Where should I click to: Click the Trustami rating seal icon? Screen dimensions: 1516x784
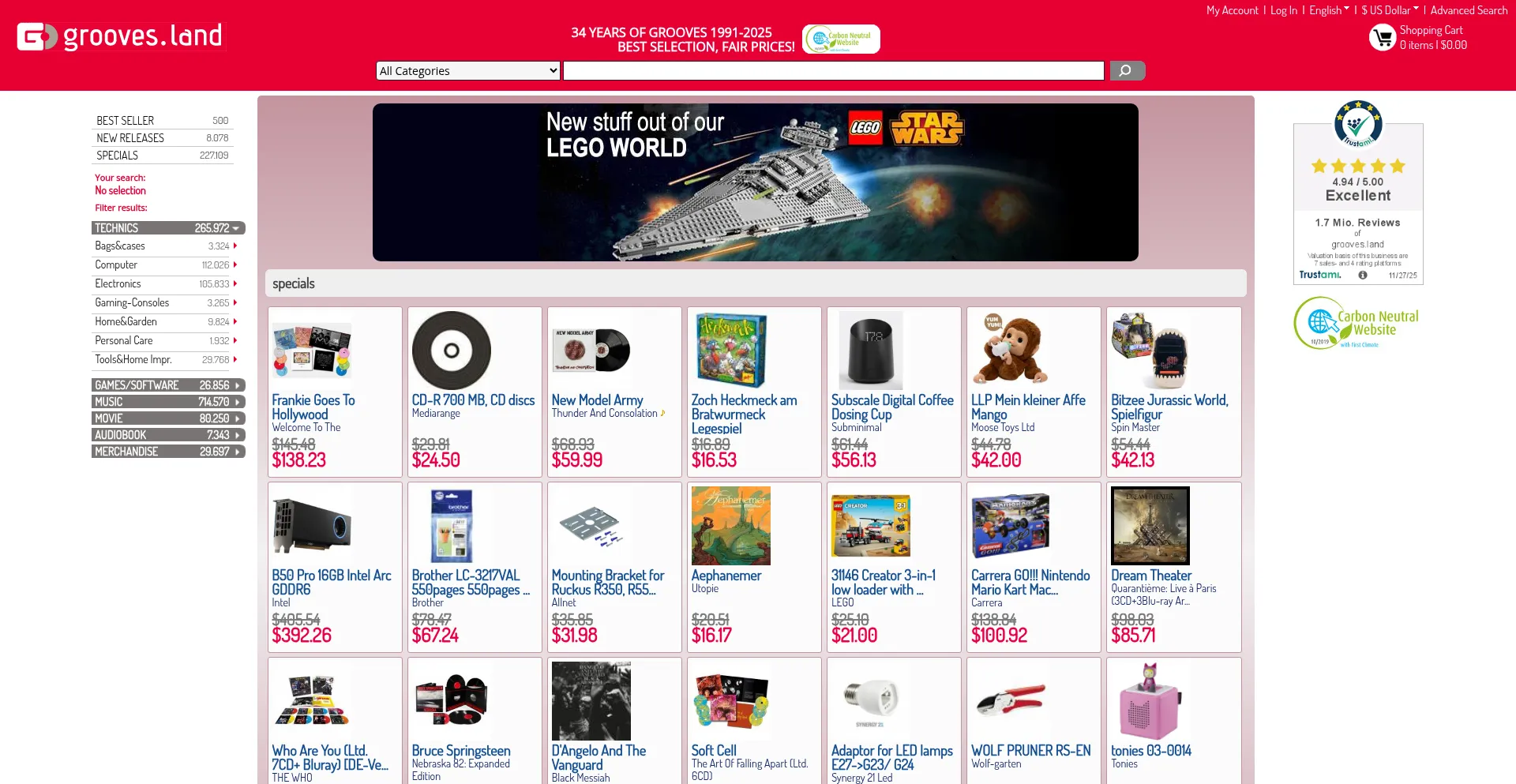click(1358, 123)
